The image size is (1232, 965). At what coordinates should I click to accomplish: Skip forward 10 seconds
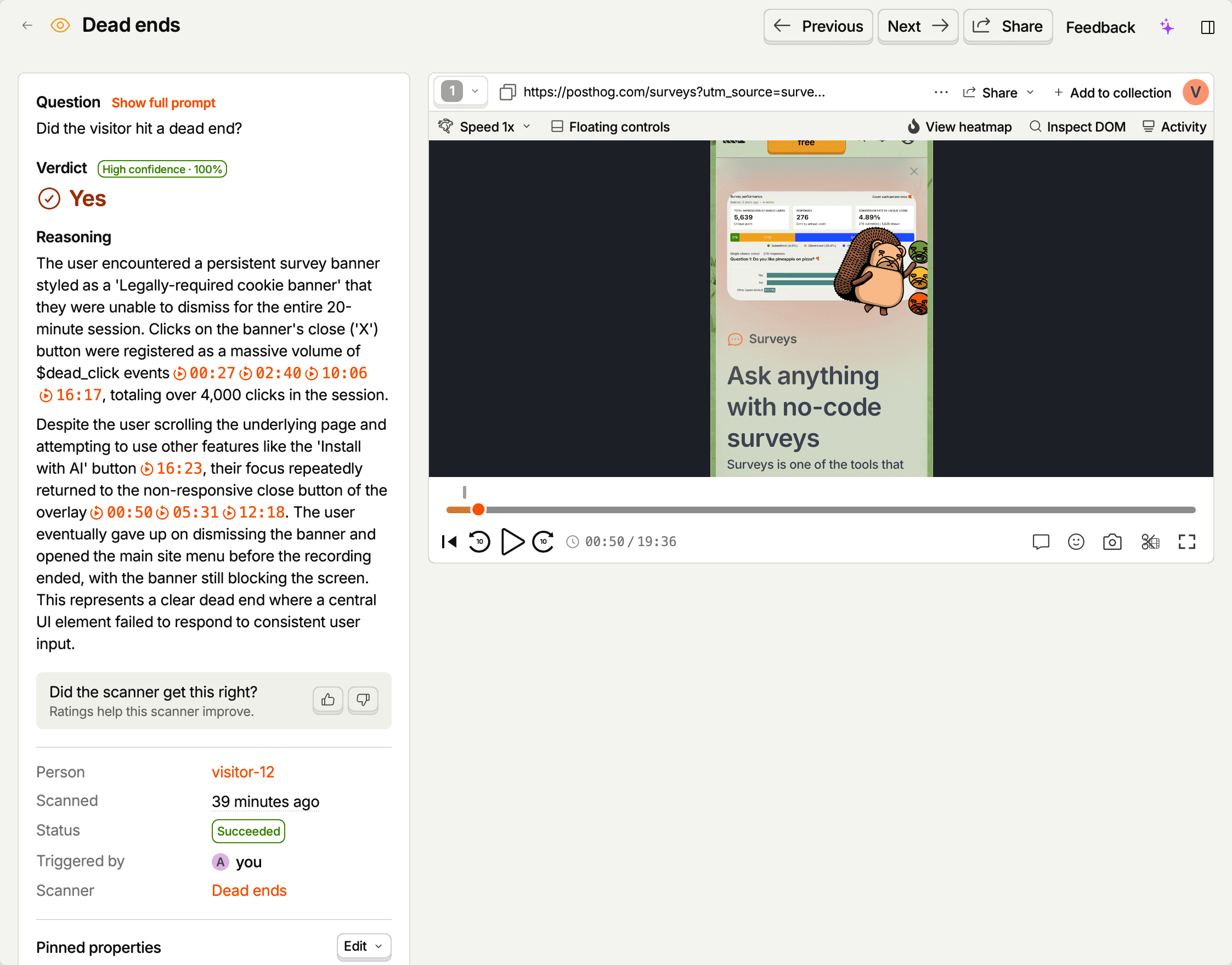[543, 542]
